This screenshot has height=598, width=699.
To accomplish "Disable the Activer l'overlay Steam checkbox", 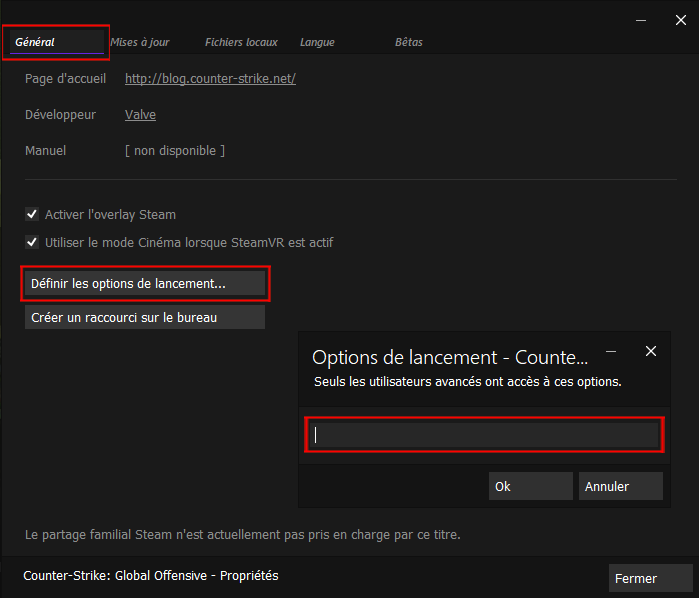I will point(32,214).
